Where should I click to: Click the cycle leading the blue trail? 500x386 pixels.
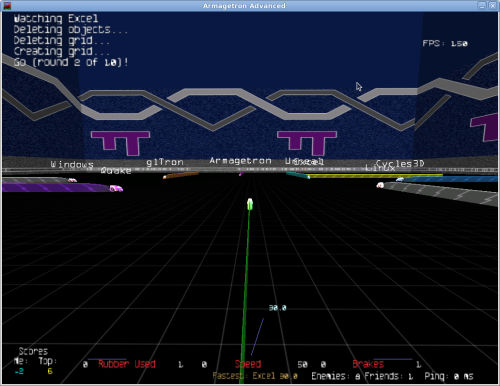[400, 180]
